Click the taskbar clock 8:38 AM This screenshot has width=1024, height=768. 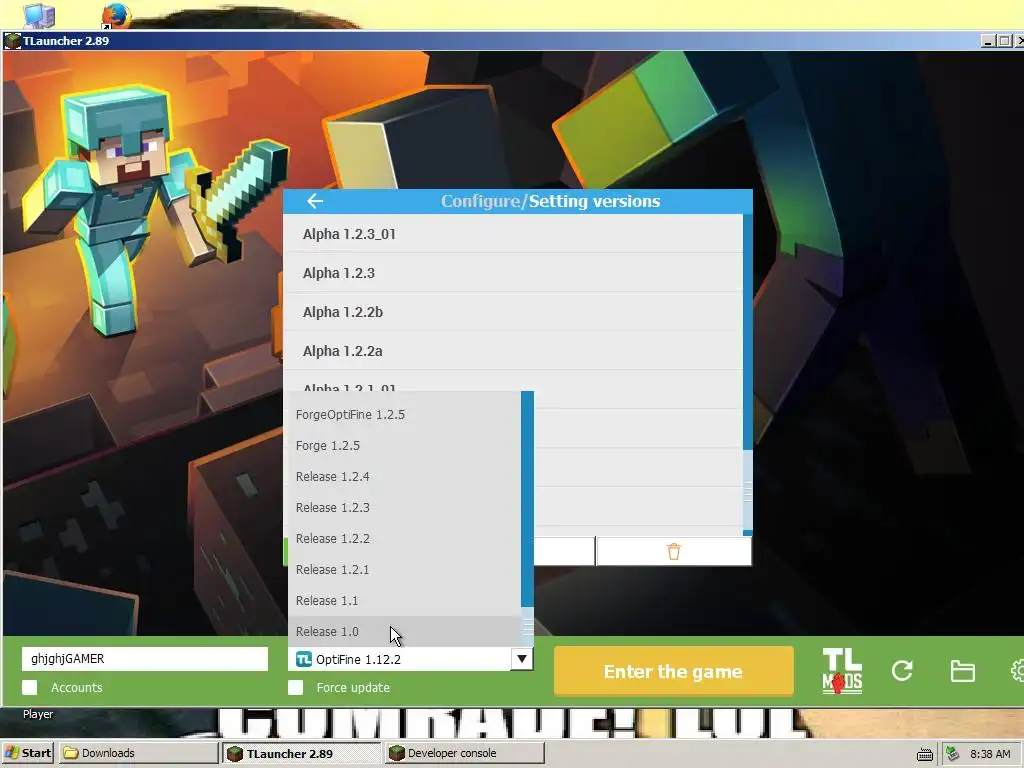tap(990, 754)
